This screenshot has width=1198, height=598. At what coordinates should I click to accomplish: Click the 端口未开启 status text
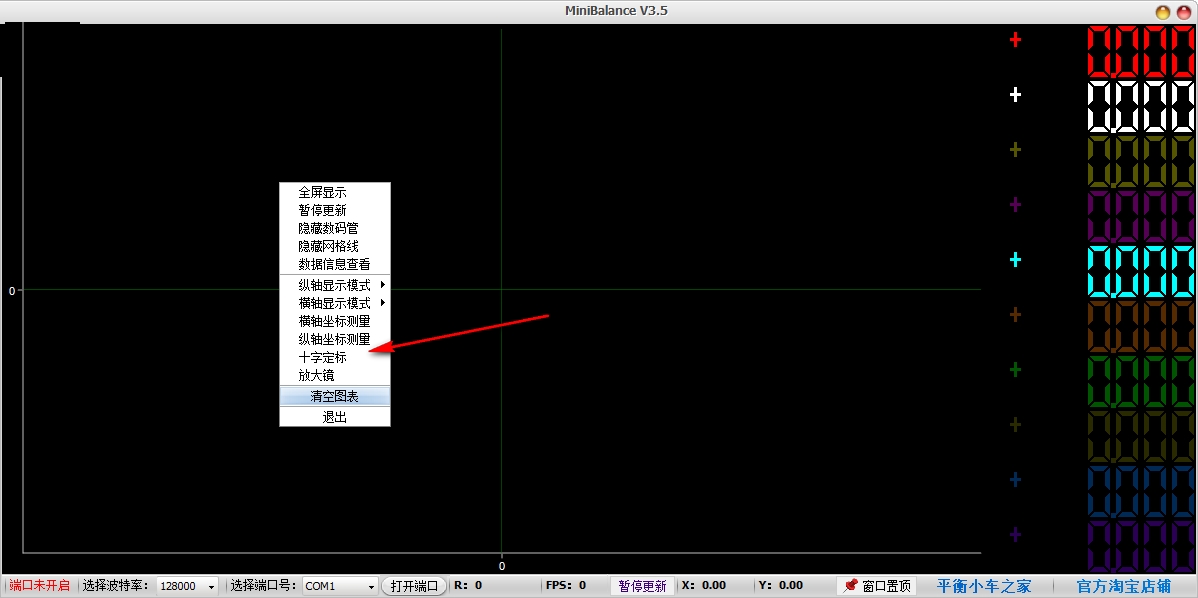pos(40,586)
